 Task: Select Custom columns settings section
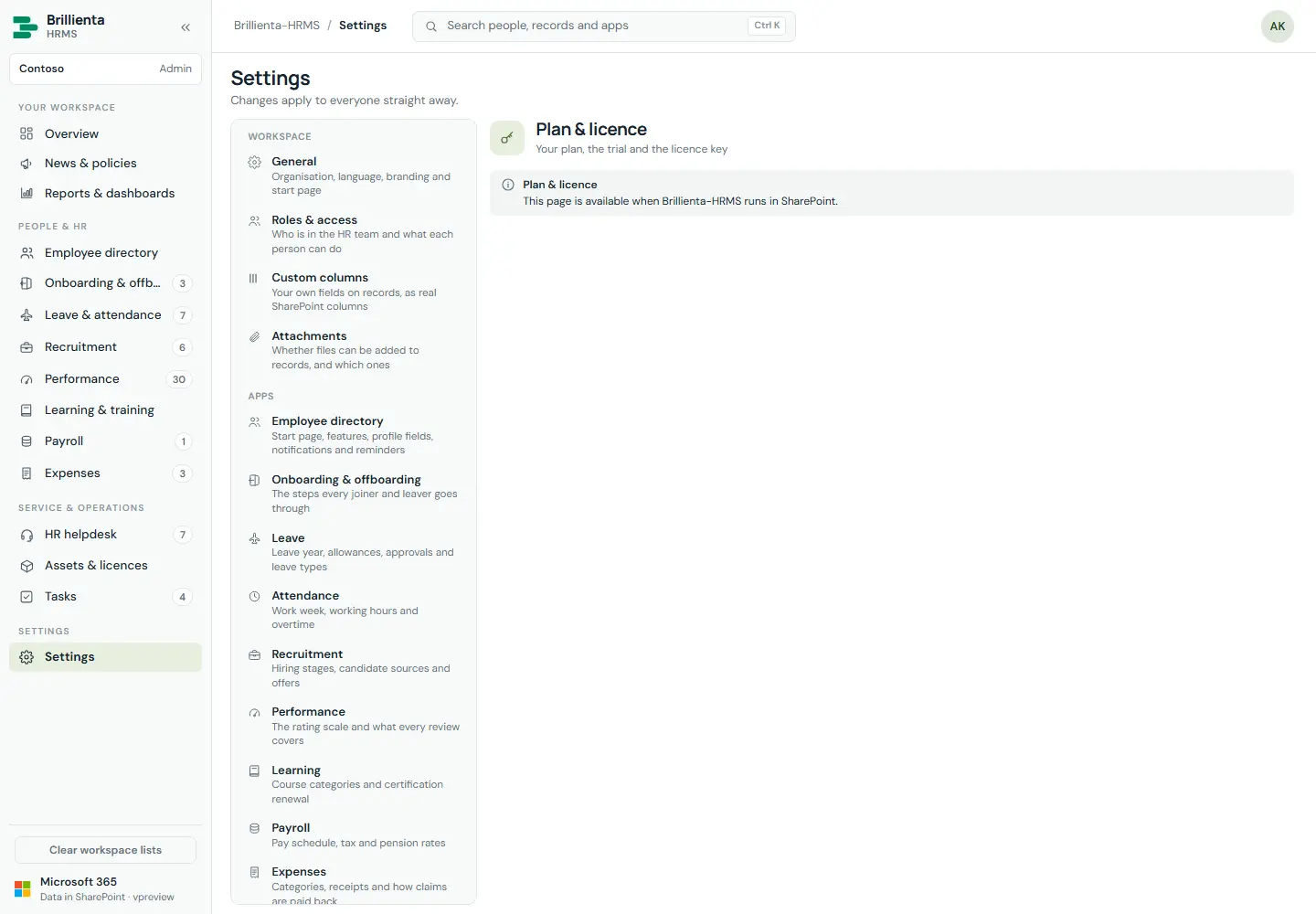coord(354,292)
